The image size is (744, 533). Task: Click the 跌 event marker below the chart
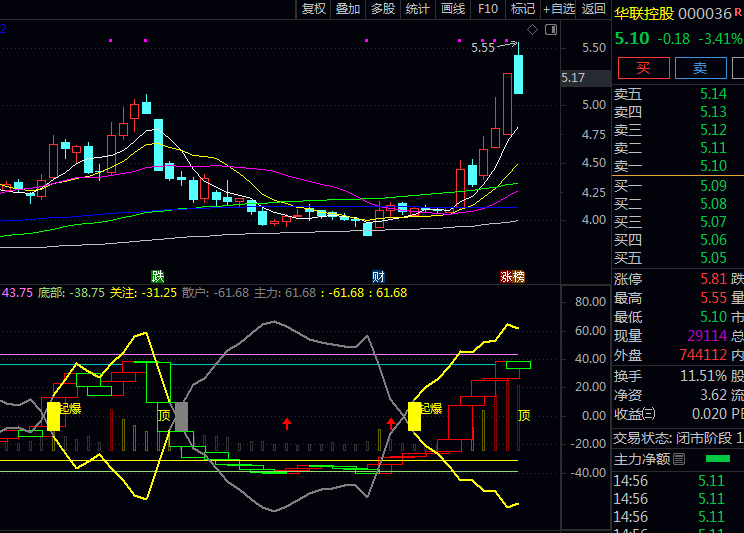click(x=157, y=276)
